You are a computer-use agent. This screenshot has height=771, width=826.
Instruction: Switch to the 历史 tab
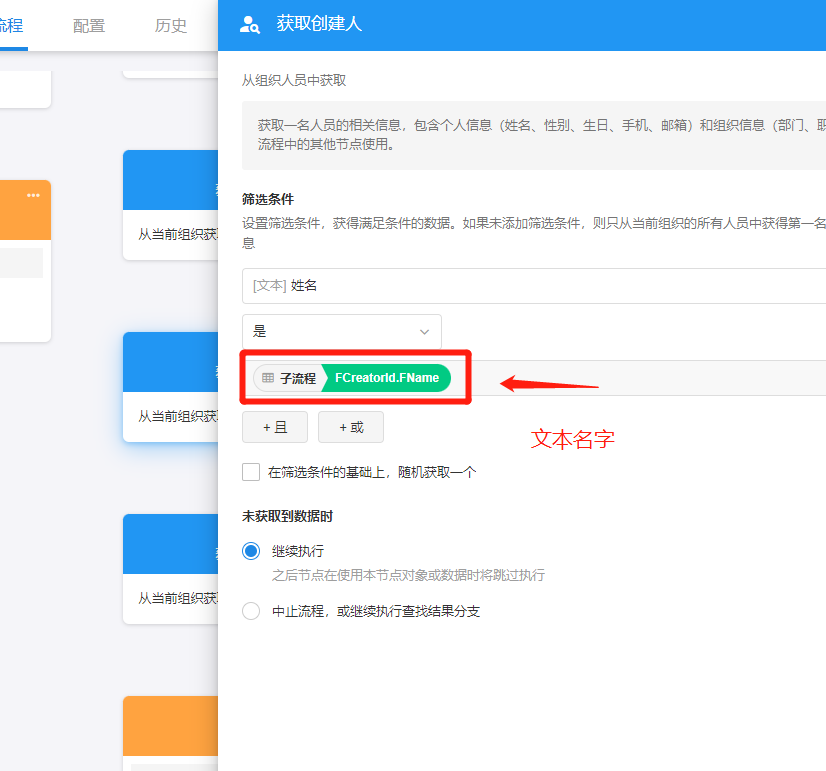[x=171, y=26]
